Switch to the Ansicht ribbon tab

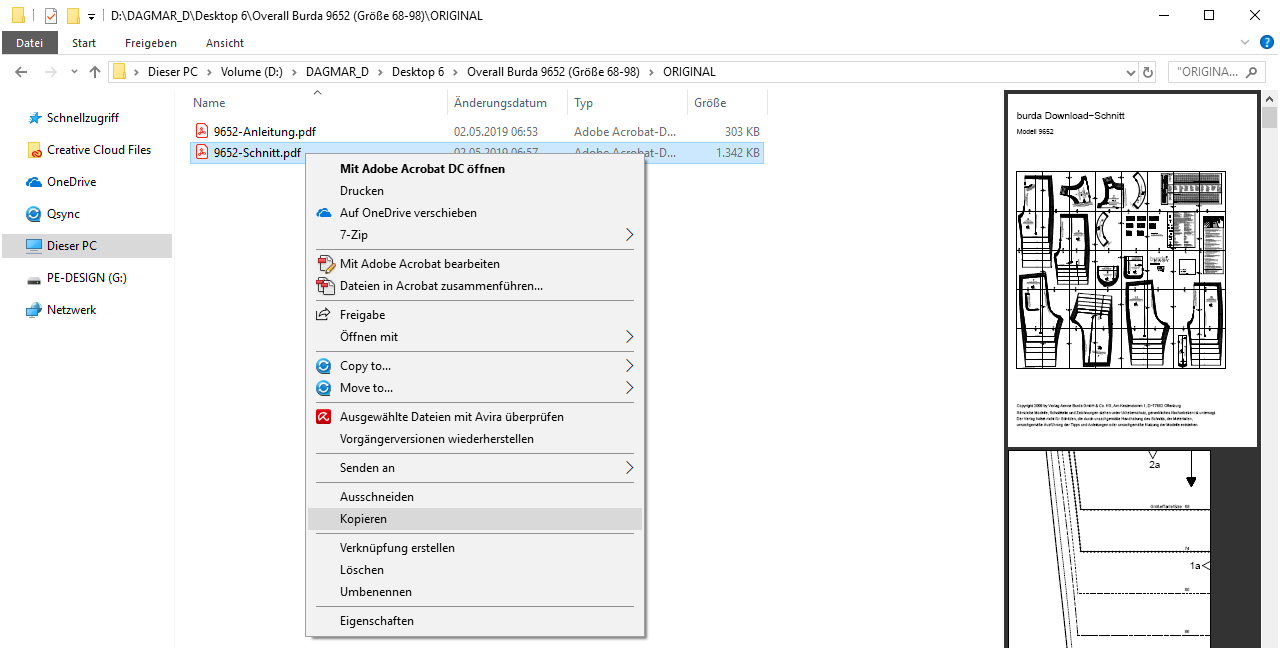click(x=225, y=43)
